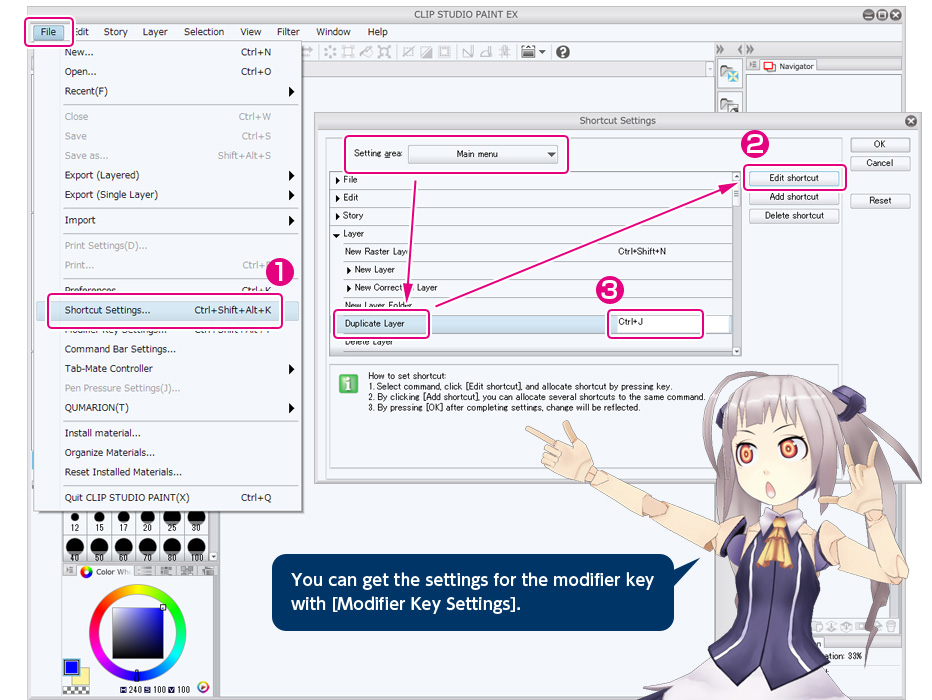Expand the Story category in shortcut list

pyautogui.click(x=338, y=216)
